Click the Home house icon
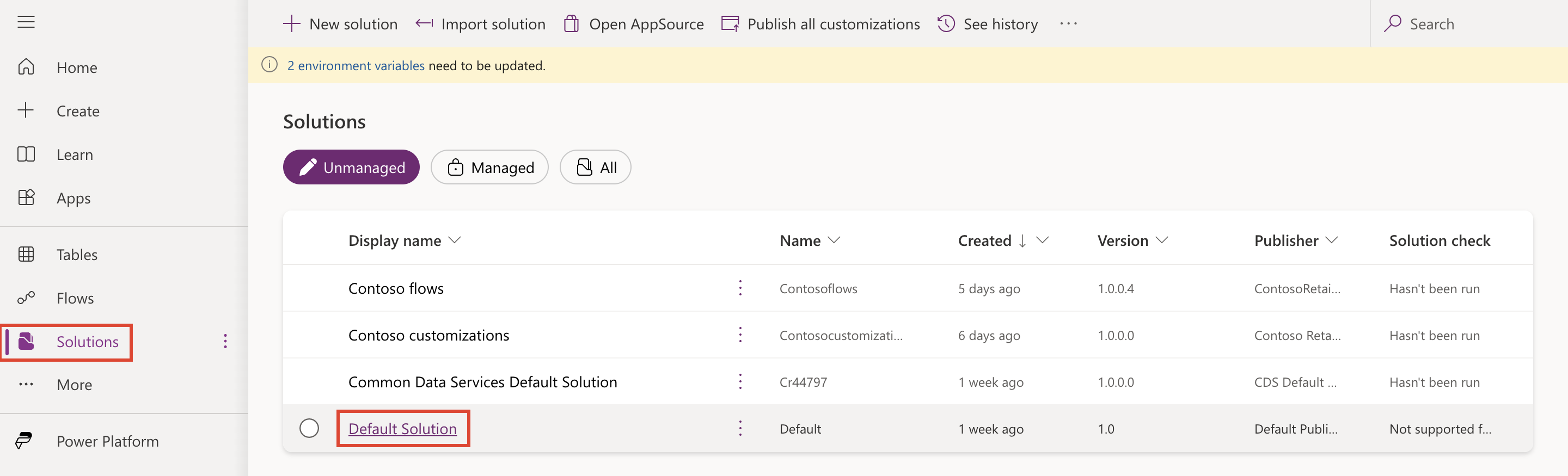 point(26,67)
